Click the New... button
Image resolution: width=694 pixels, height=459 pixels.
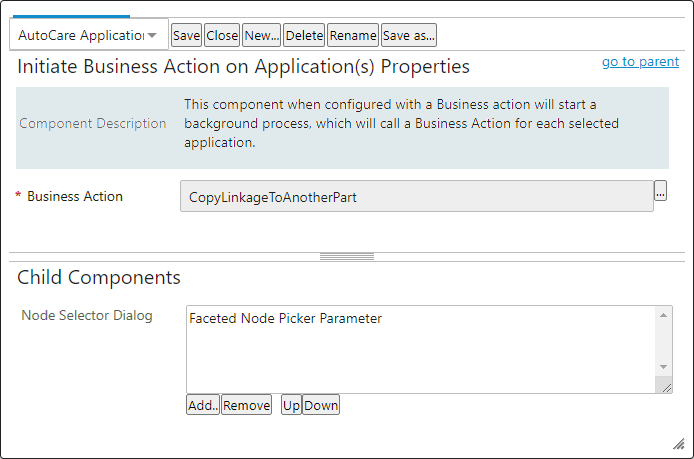pos(262,35)
